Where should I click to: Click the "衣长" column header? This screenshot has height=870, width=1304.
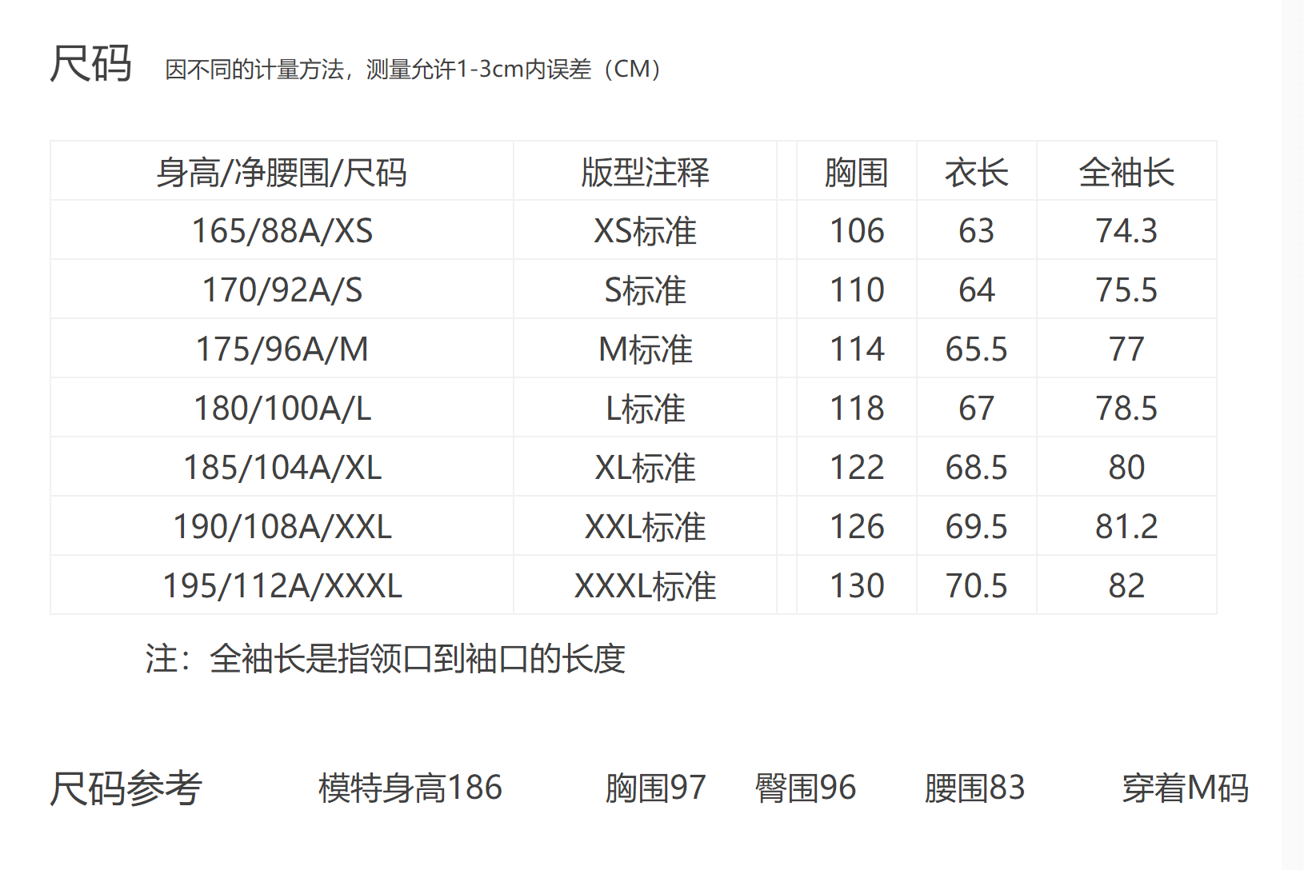(x=976, y=173)
